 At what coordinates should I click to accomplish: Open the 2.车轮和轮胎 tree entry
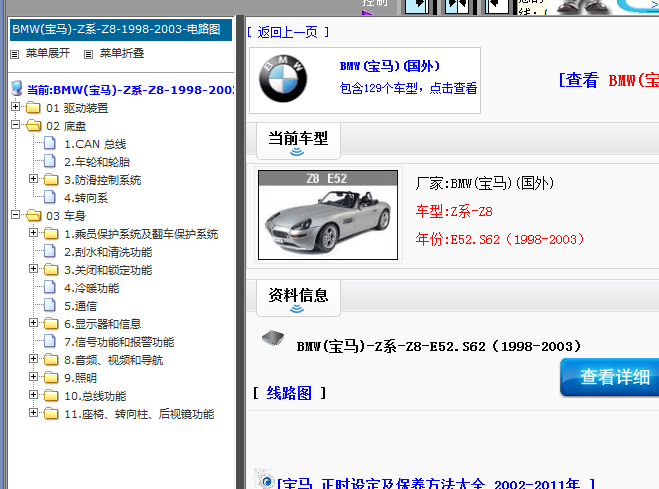click(x=97, y=162)
